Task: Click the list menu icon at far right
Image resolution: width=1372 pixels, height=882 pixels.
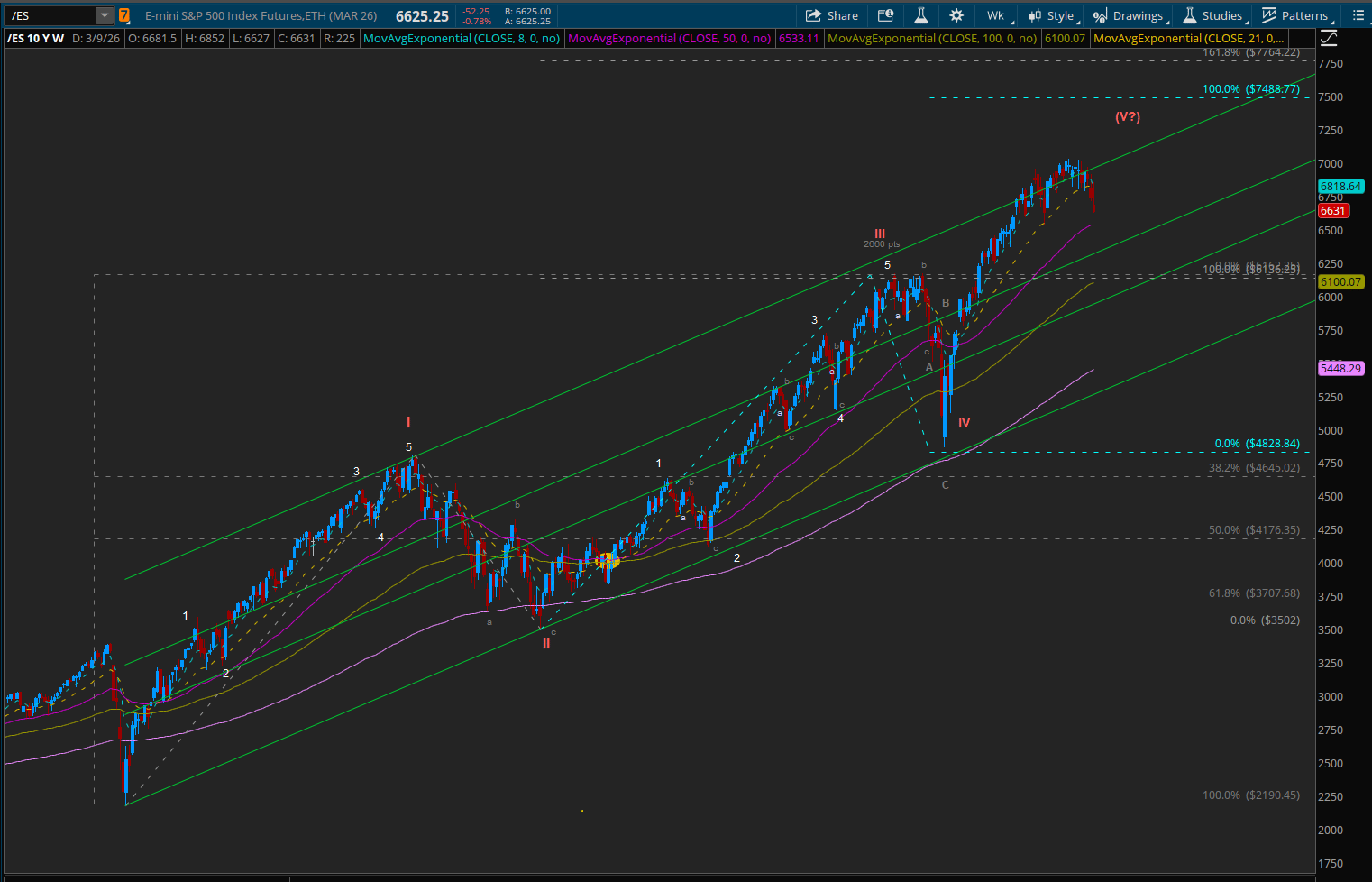Action: point(1358,15)
